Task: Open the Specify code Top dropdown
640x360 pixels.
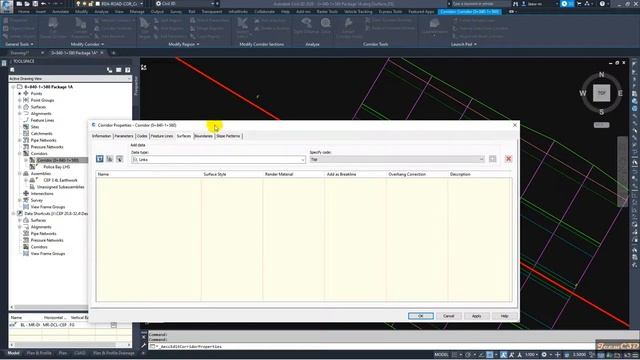Action: tap(482, 160)
